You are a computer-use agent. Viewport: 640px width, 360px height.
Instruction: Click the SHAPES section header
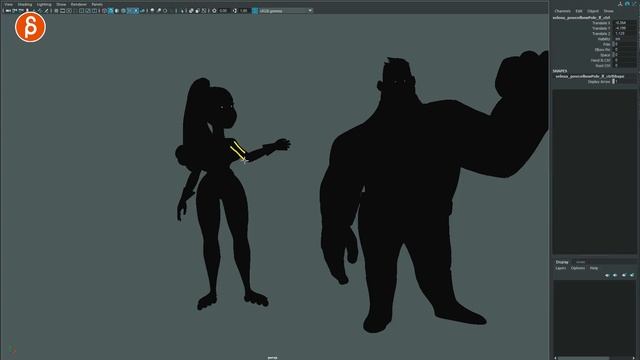pyautogui.click(x=560, y=71)
